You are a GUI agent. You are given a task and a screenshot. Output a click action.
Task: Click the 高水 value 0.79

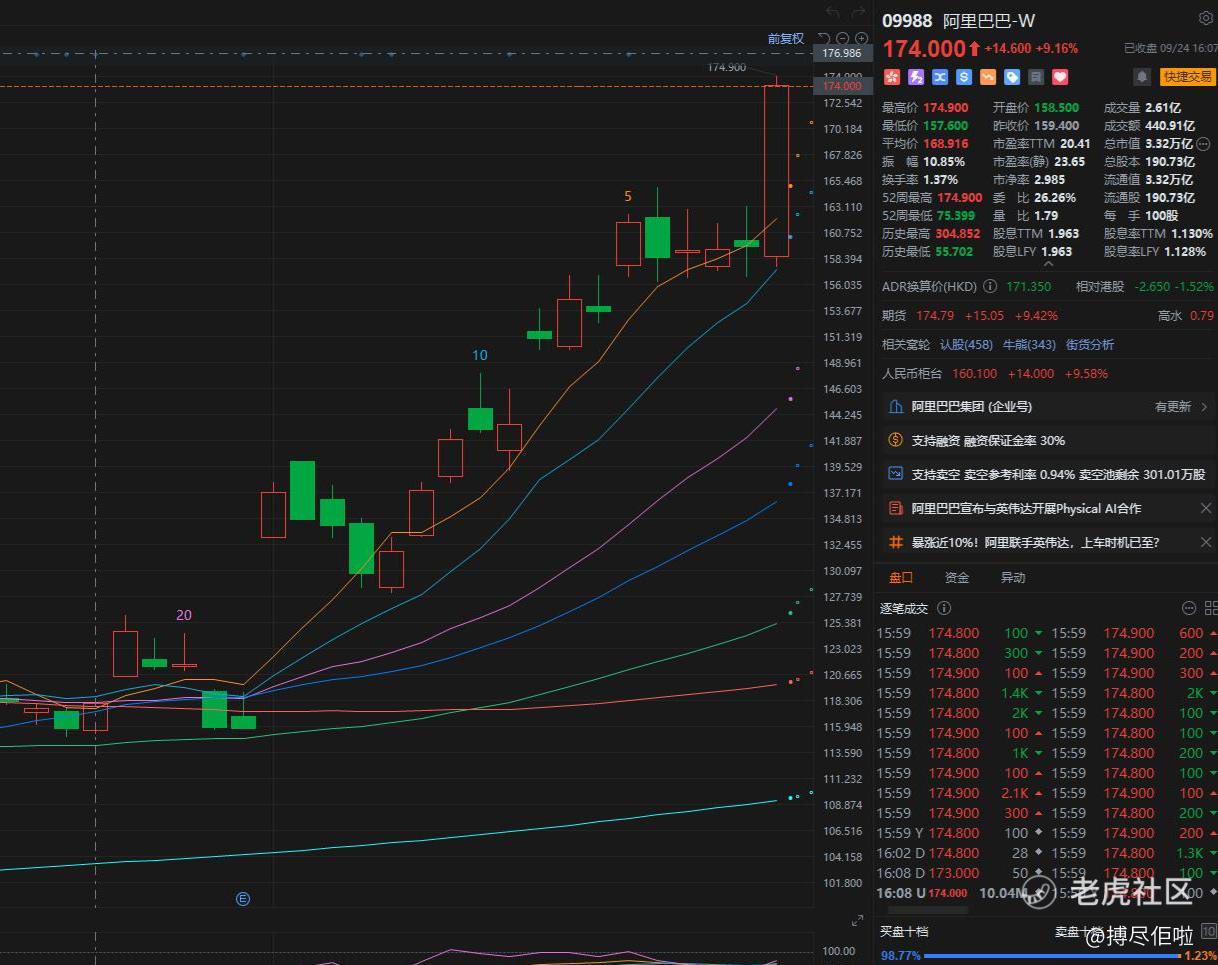tap(1202, 316)
